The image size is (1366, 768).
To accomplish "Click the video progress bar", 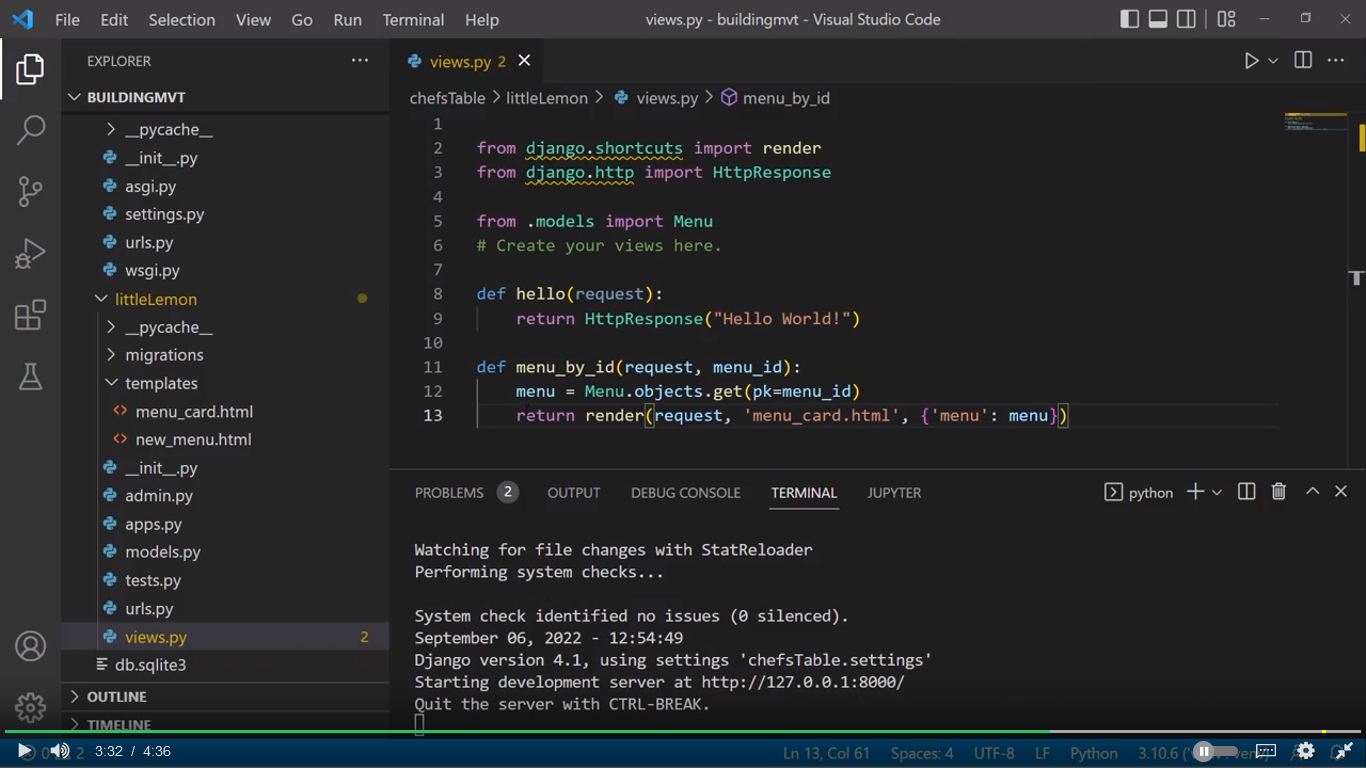I will tap(683, 732).
